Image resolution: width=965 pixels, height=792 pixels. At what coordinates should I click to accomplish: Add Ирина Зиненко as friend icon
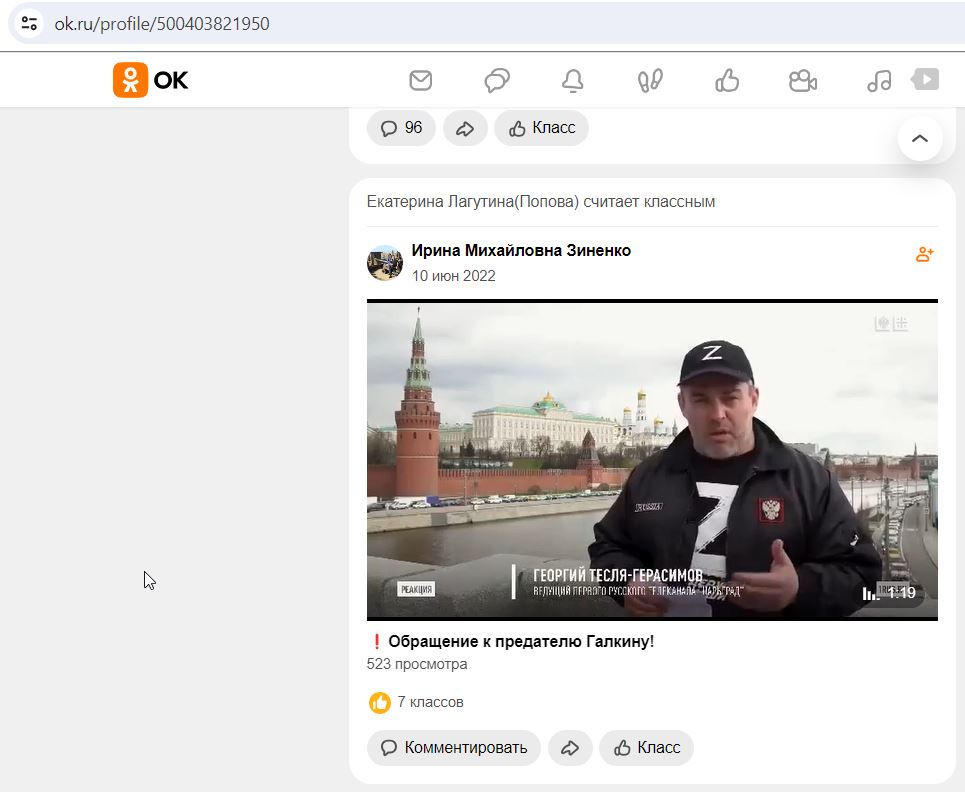click(924, 254)
